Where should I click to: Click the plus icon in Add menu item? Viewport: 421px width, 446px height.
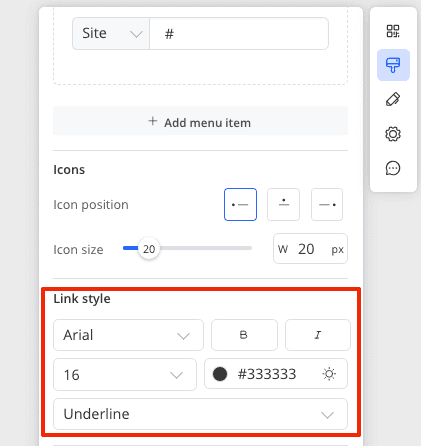point(153,121)
